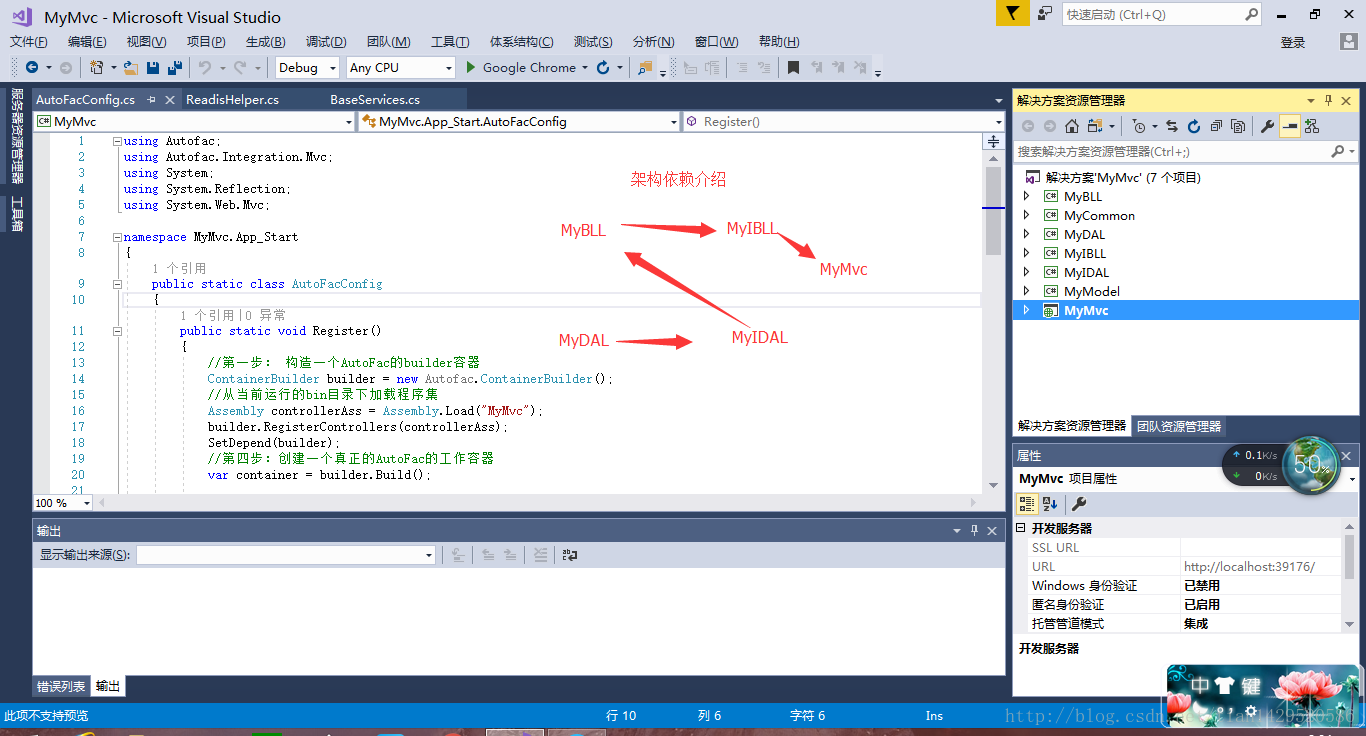Screen dimensions: 1366x736
Task: Auto-hide the Solution Explorer panel pin
Action: click(1328, 100)
